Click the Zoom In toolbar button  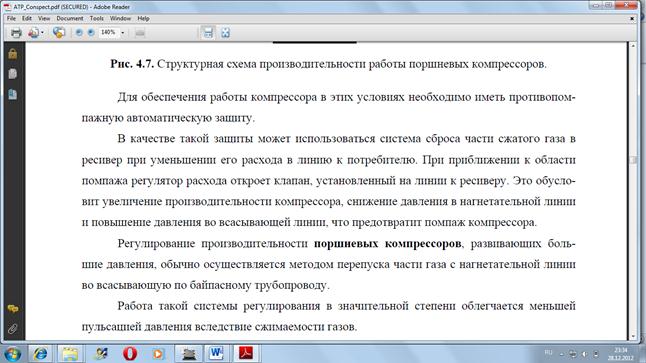pyautogui.click(x=91, y=33)
